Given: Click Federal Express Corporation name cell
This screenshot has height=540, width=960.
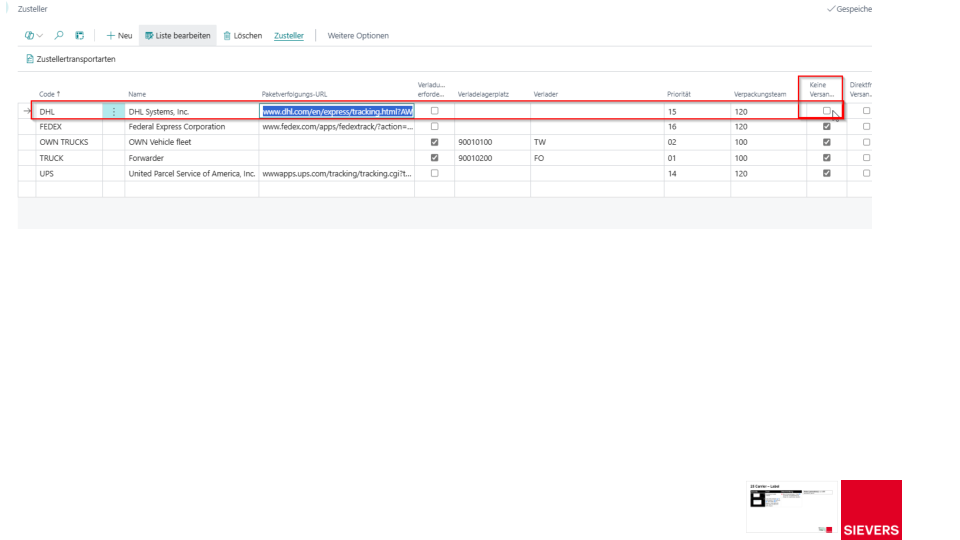Looking at the screenshot, I should (x=192, y=127).
